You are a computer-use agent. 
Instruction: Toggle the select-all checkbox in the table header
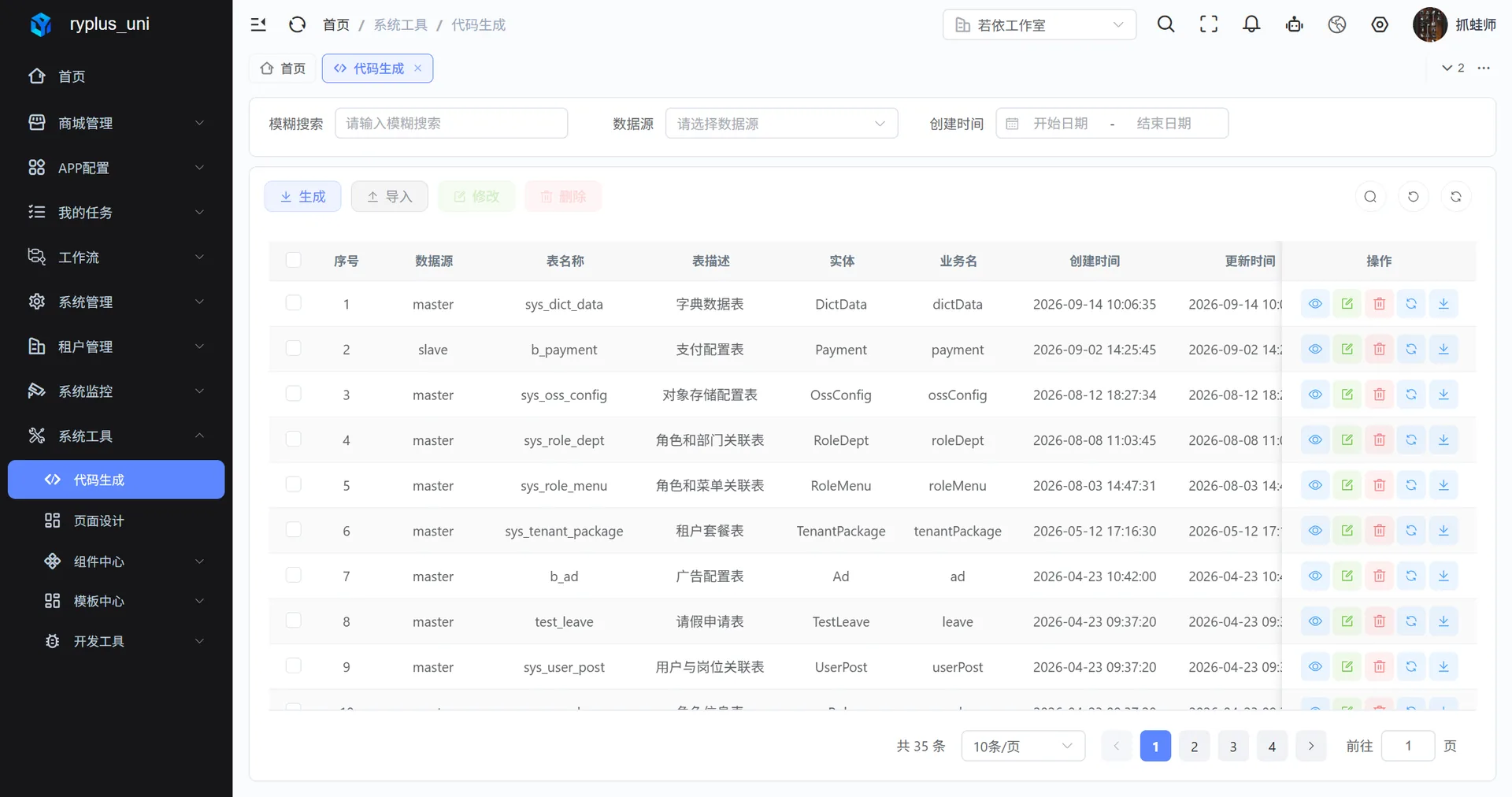(294, 260)
